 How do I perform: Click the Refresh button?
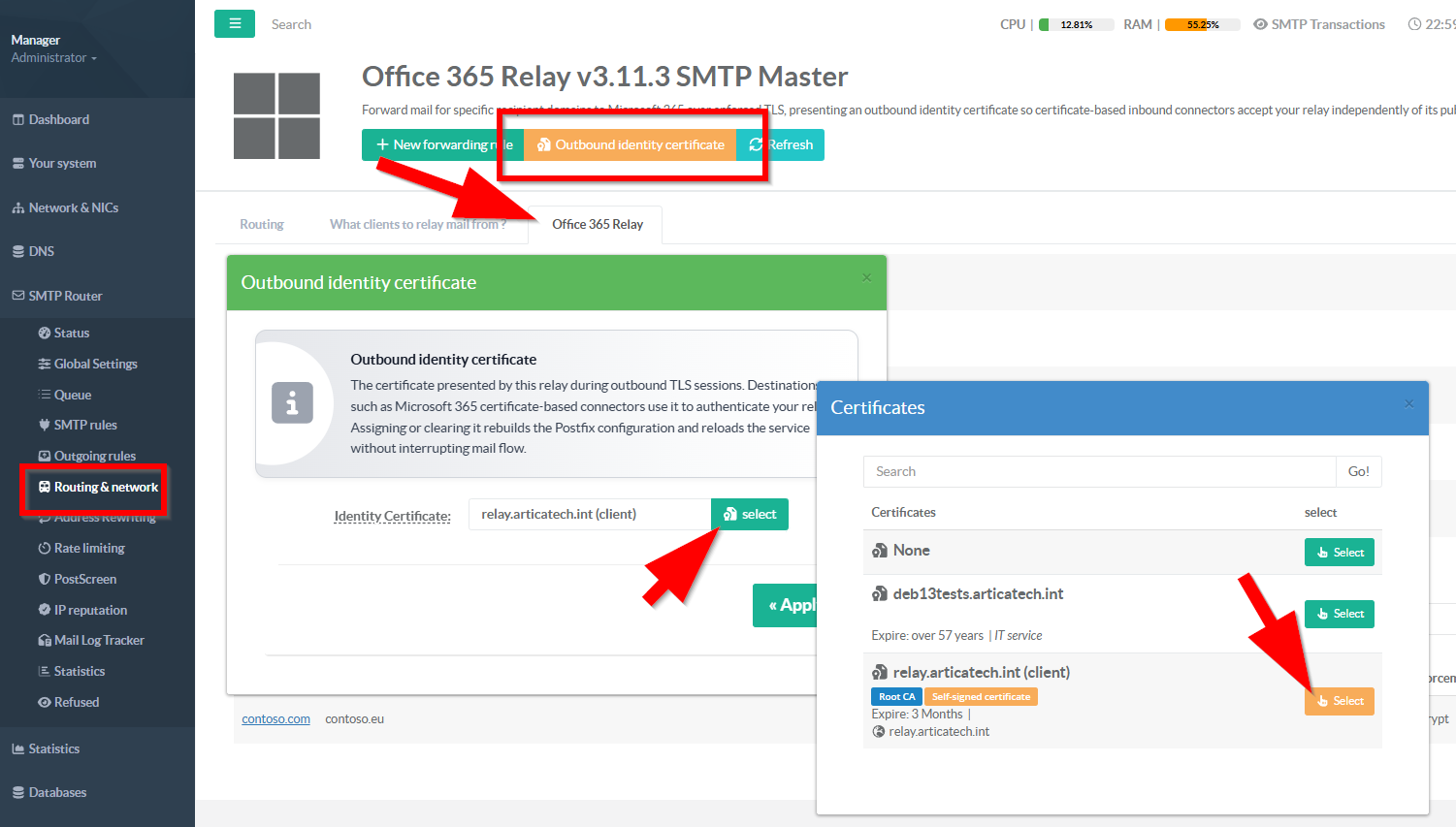click(781, 144)
